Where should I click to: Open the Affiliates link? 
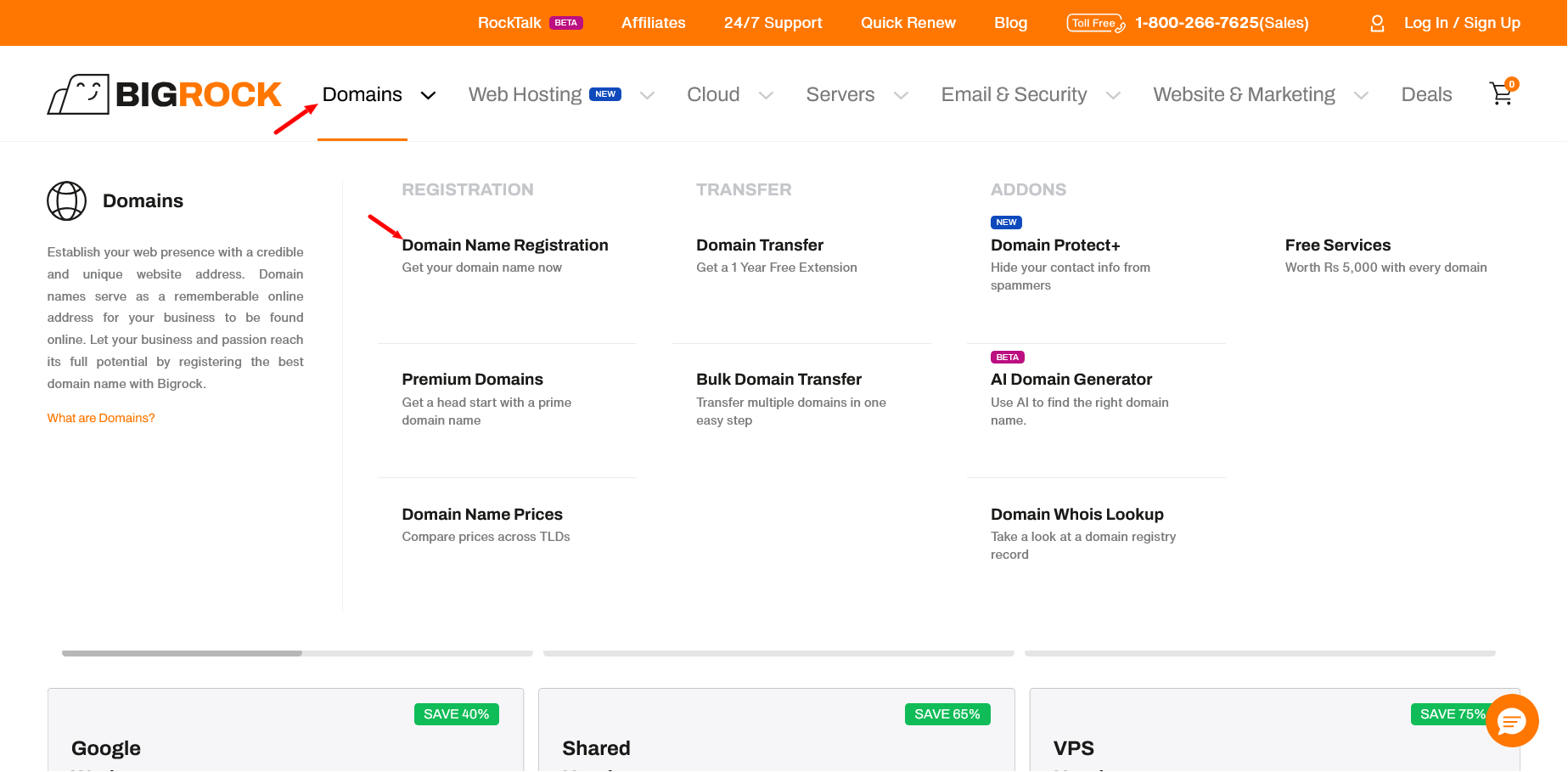click(654, 23)
